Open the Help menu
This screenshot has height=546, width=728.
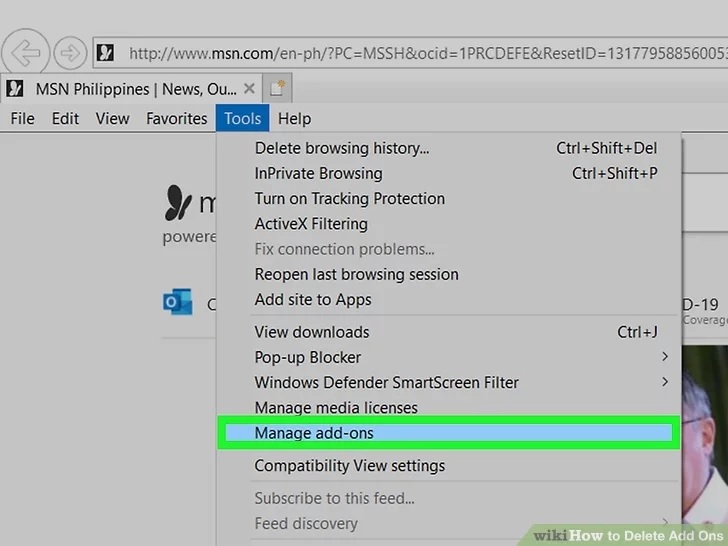(294, 119)
